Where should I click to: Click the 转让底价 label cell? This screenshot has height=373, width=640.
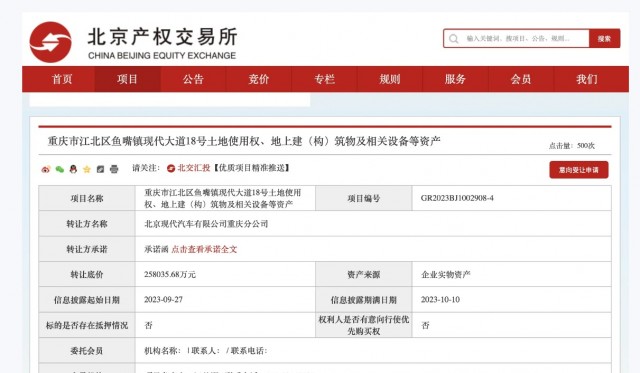87,275
